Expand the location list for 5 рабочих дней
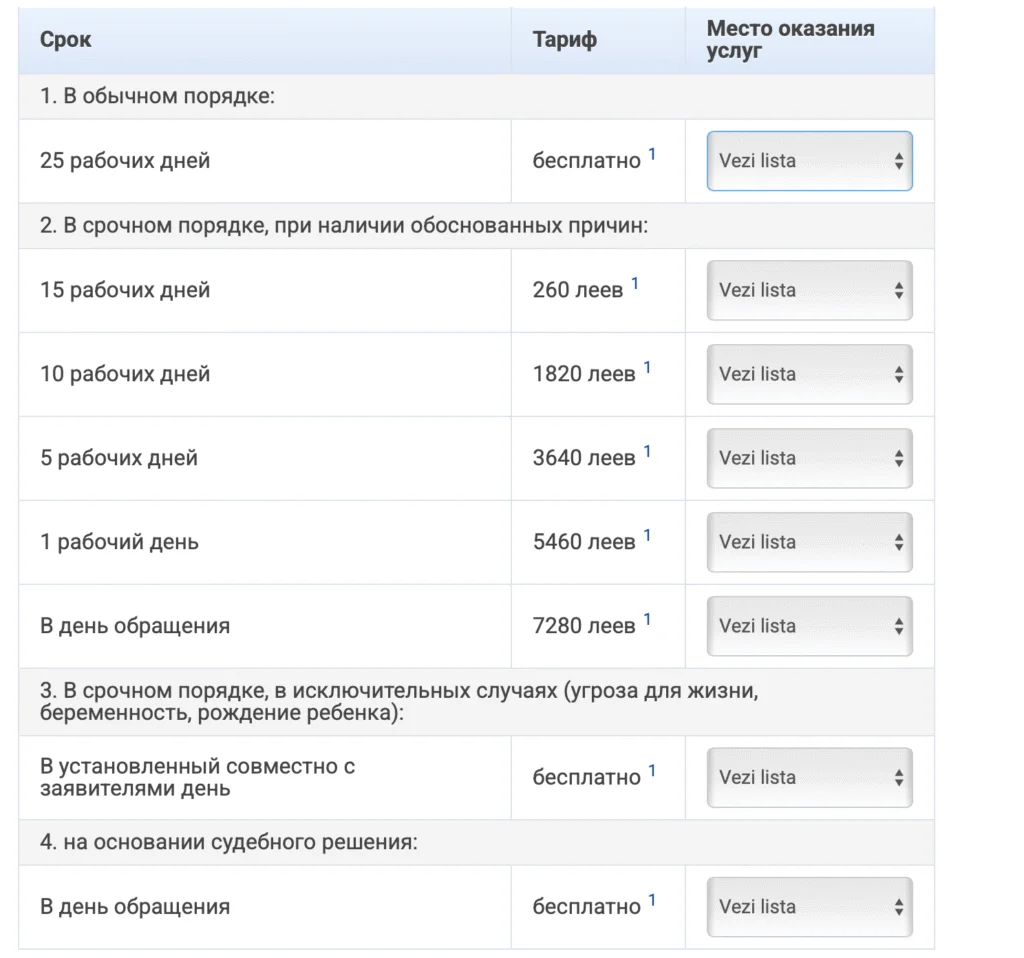This screenshot has height=958, width=1024. tap(809, 458)
